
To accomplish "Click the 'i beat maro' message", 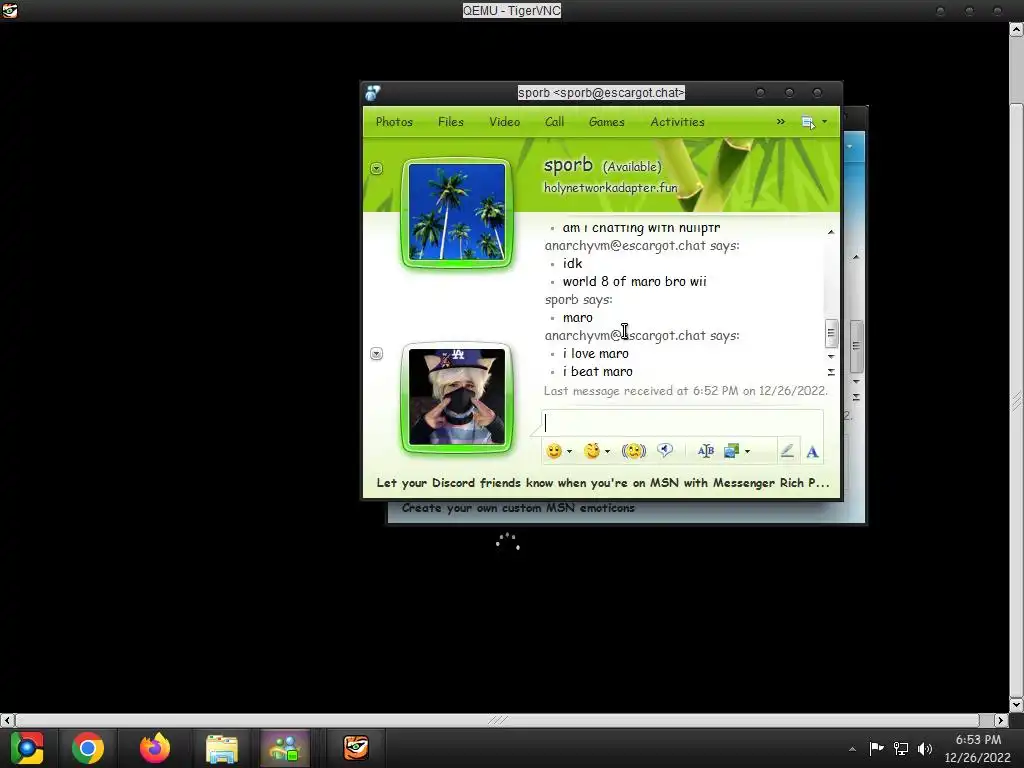I will pyautogui.click(x=598, y=372).
